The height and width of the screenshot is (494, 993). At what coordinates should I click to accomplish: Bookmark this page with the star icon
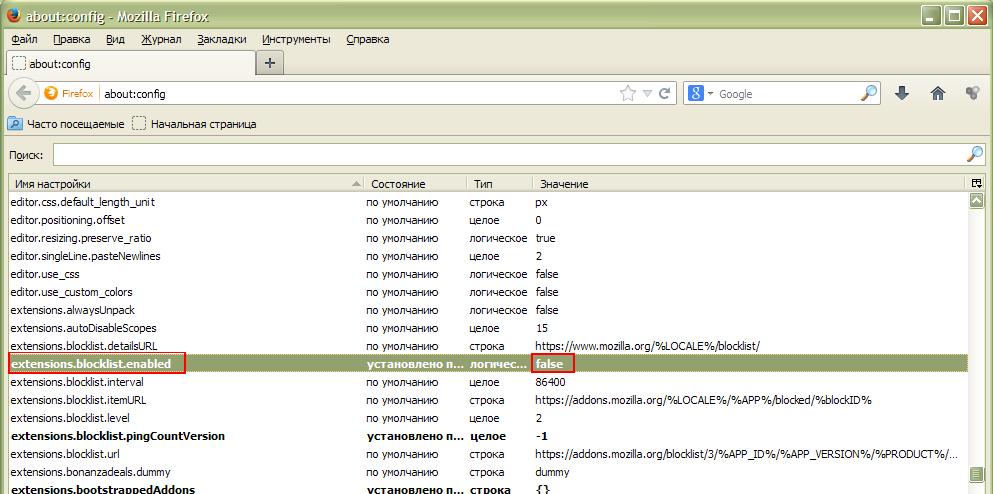click(x=628, y=94)
